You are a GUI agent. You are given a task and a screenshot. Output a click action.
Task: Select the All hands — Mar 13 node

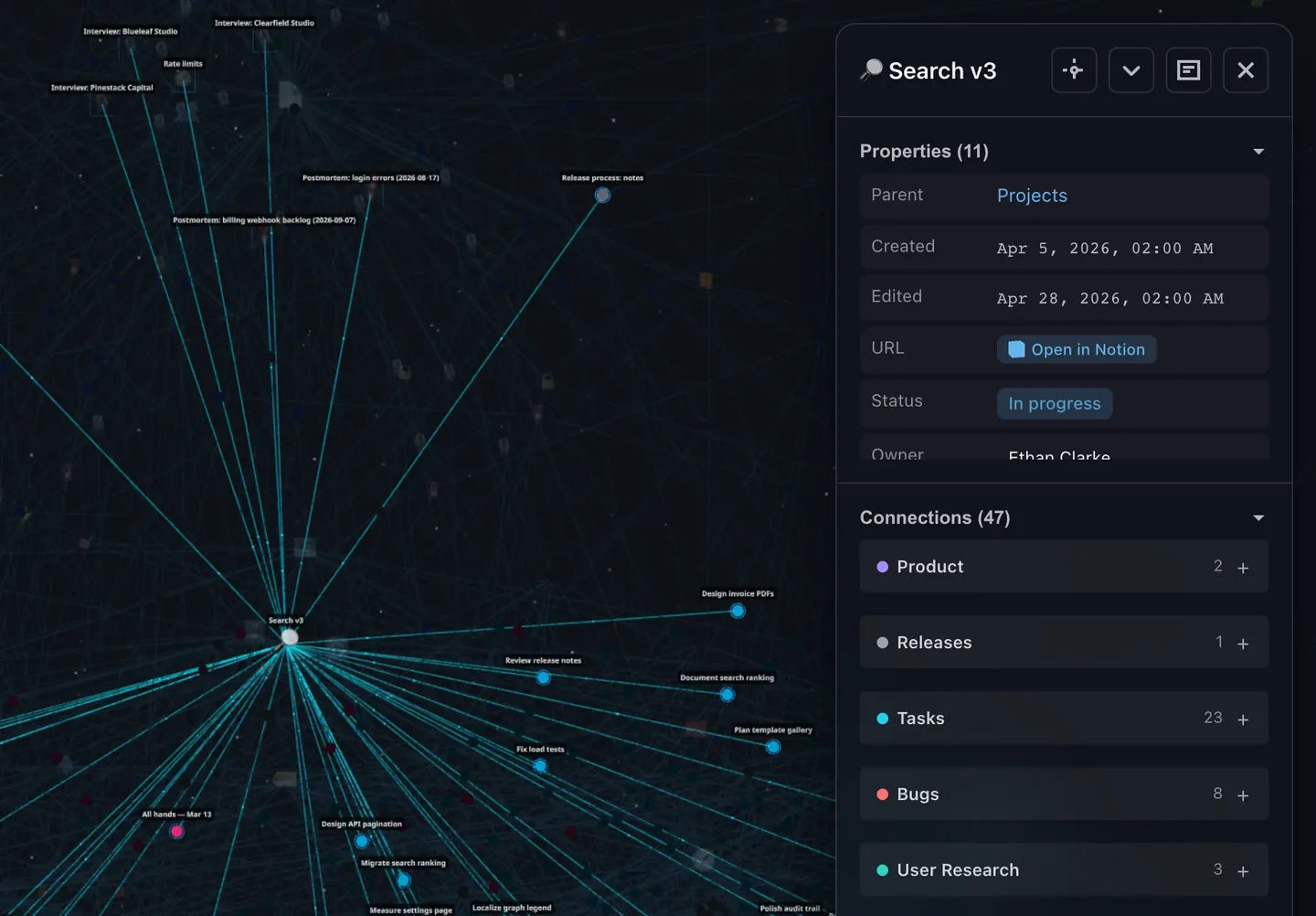click(176, 831)
